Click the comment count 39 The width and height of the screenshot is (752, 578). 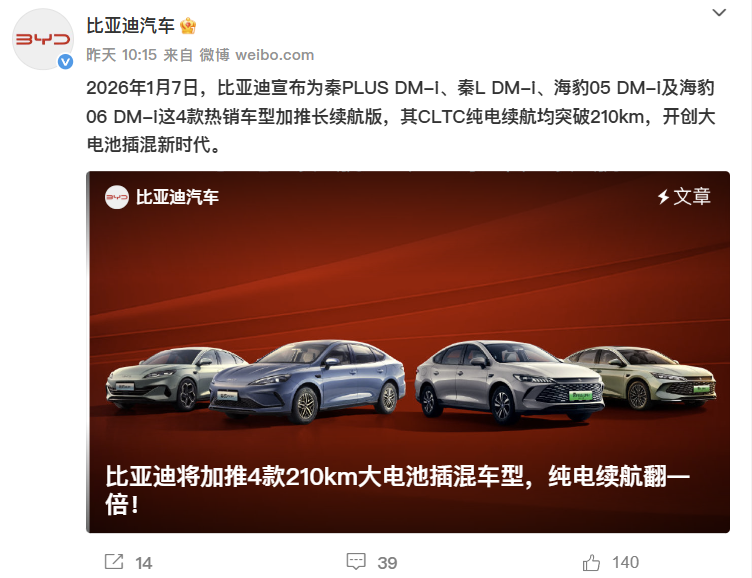tap(387, 563)
